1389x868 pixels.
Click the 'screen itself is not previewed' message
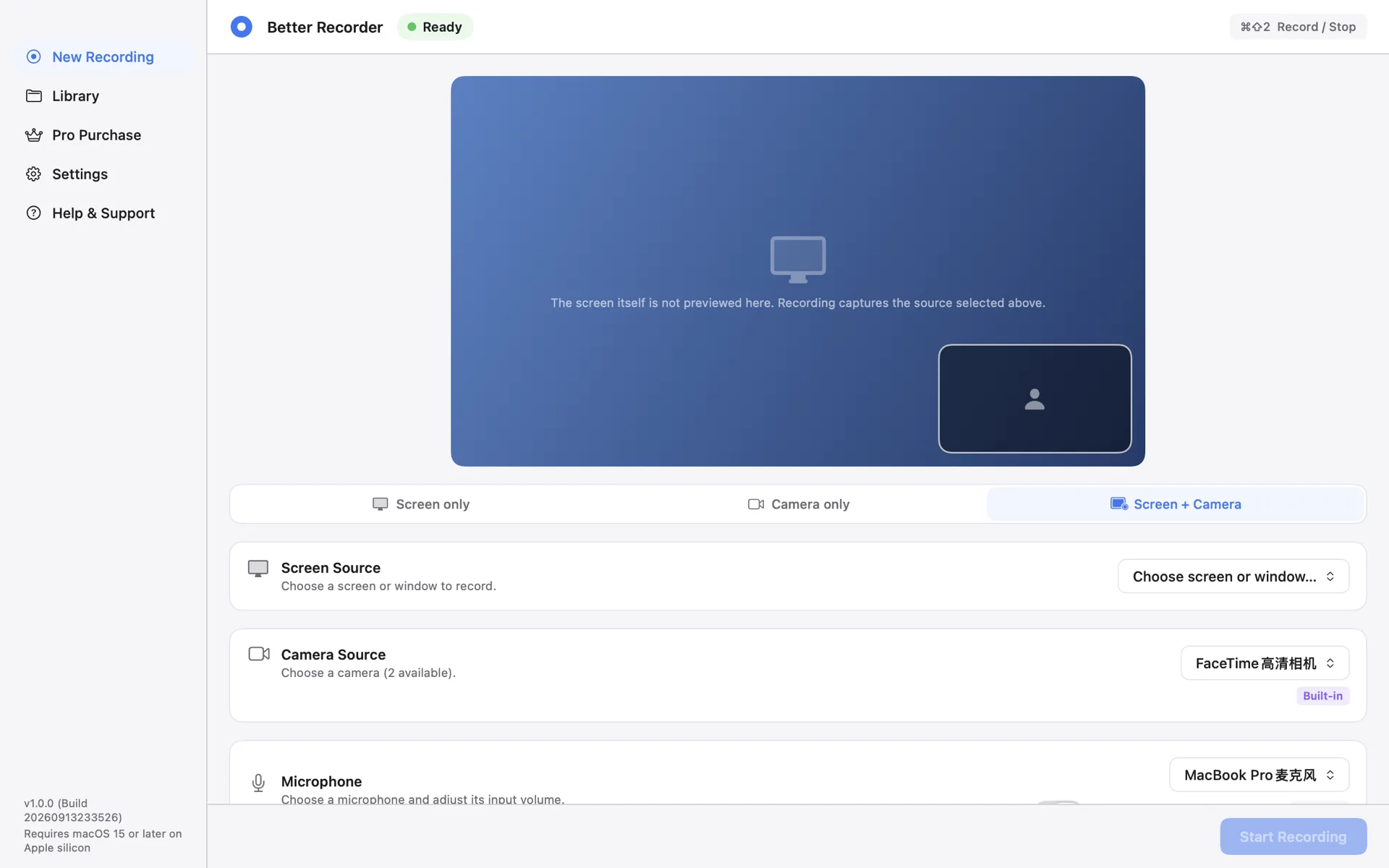click(x=798, y=303)
